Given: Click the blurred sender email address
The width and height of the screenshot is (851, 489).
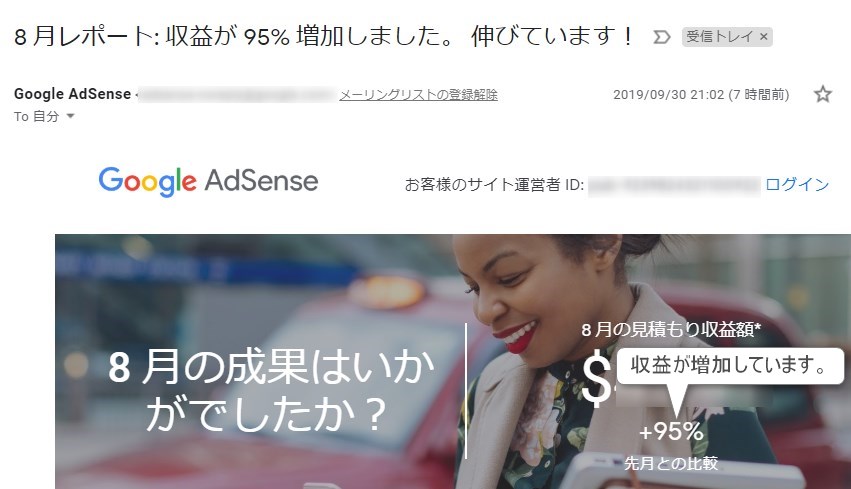Looking at the screenshot, I should click(x=237, y=95).
